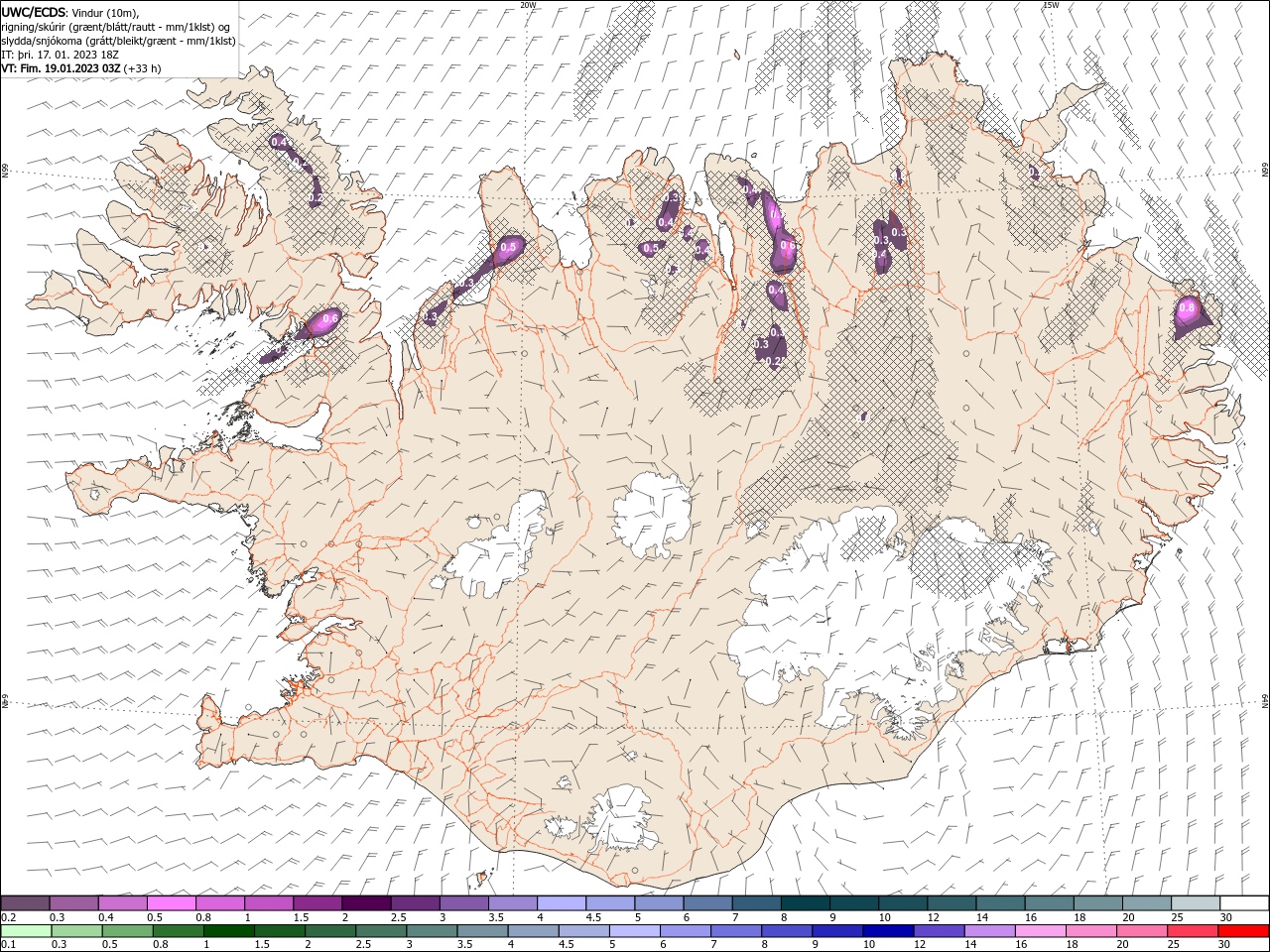Click the bottom-row legend swatch at 4
Viewport: 1270px width, 952px height.
coord(534,931)
